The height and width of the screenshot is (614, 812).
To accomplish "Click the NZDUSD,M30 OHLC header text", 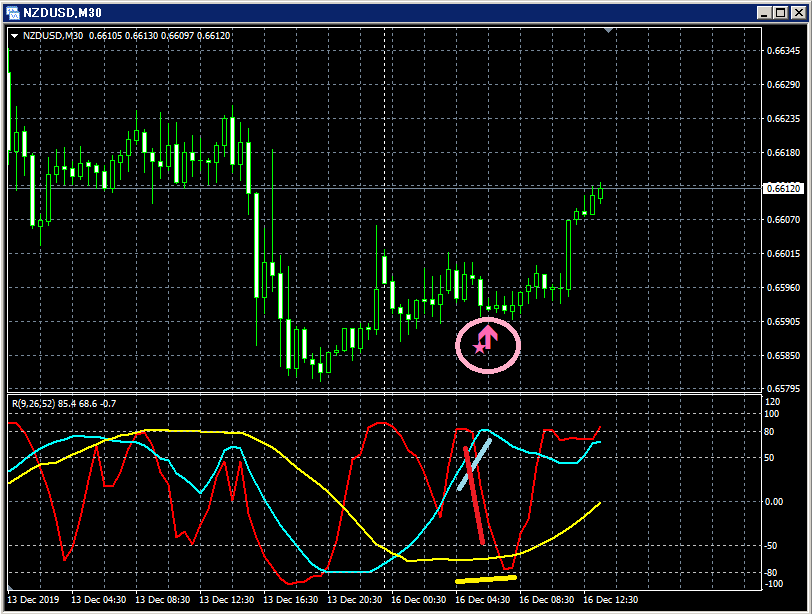I will point(126,36).
